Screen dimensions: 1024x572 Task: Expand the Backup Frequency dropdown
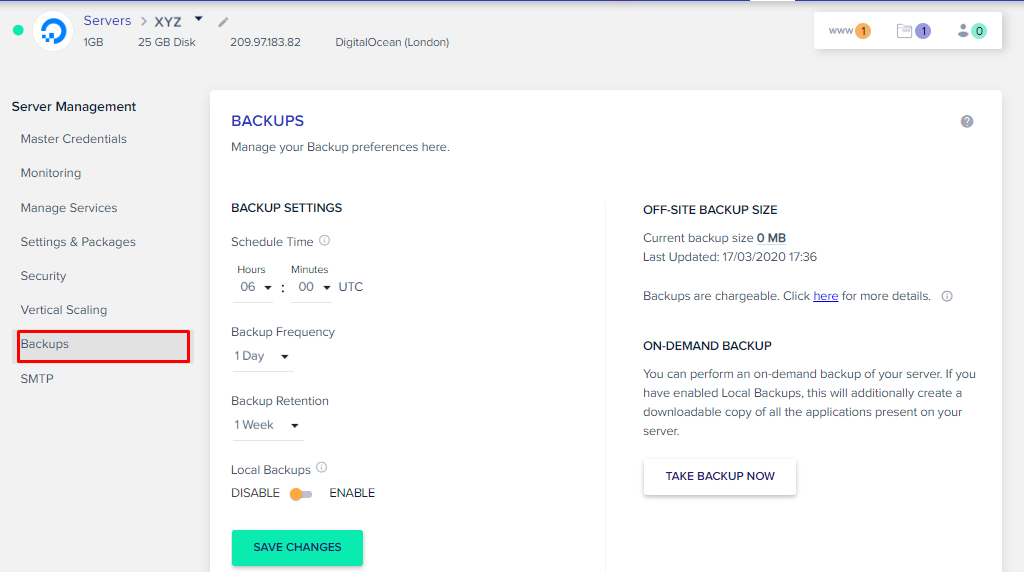(x=262, y=356)
